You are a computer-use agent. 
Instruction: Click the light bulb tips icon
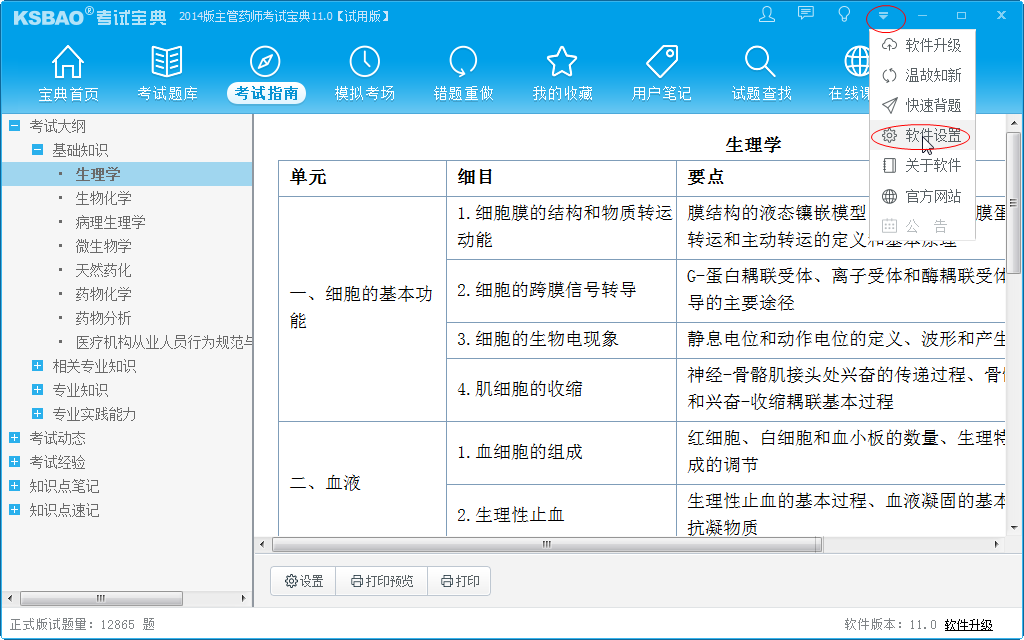click(x=844, y=14)
